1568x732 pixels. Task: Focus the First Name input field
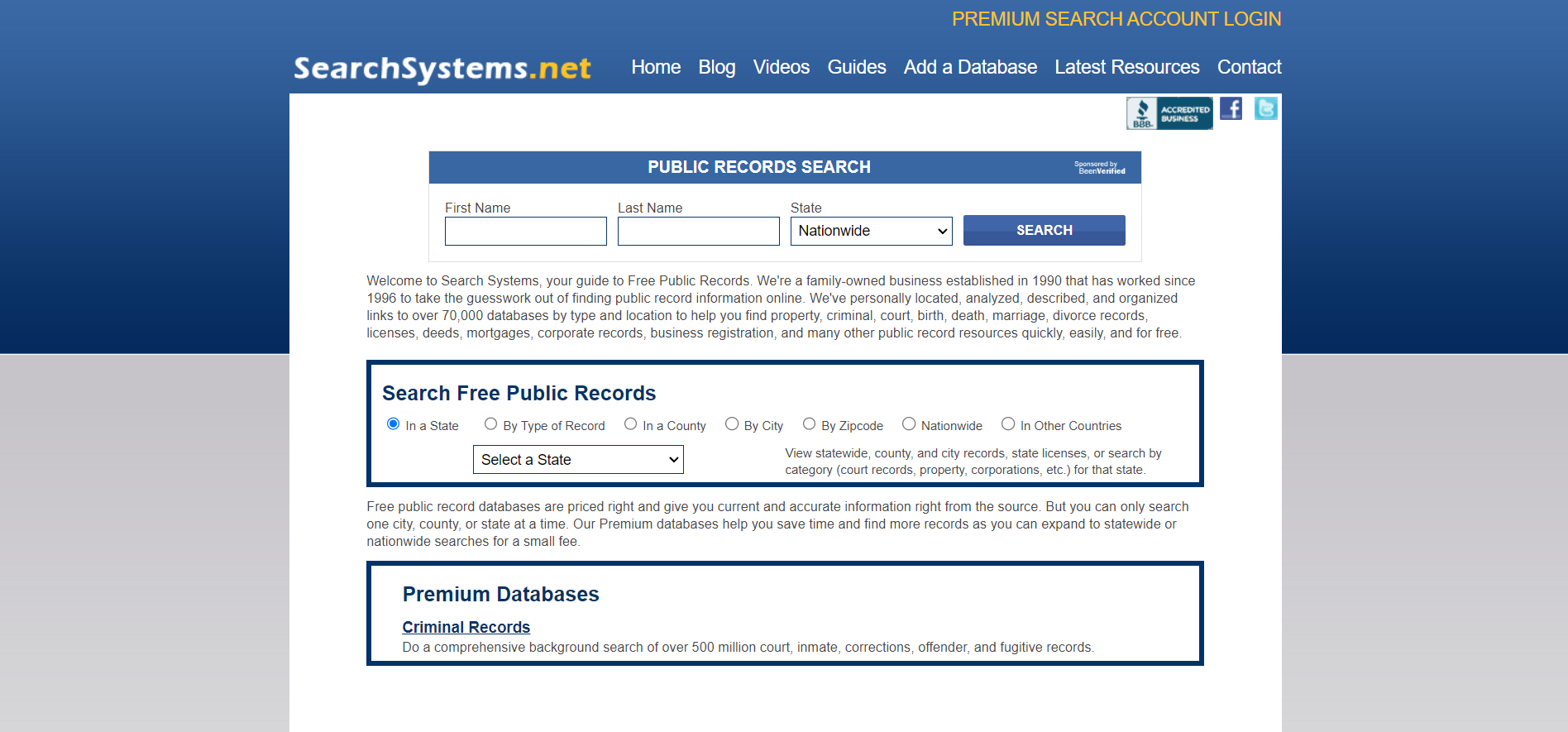tap(525, 232)
